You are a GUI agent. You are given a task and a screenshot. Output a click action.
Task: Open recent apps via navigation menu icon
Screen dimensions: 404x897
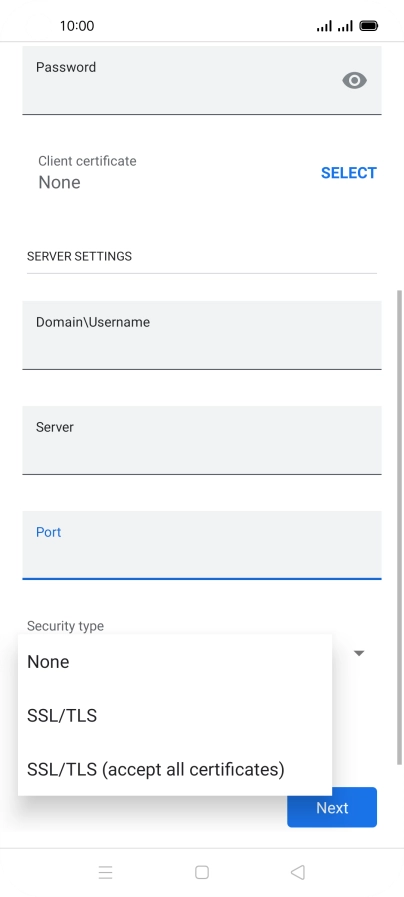coord(105,872)
